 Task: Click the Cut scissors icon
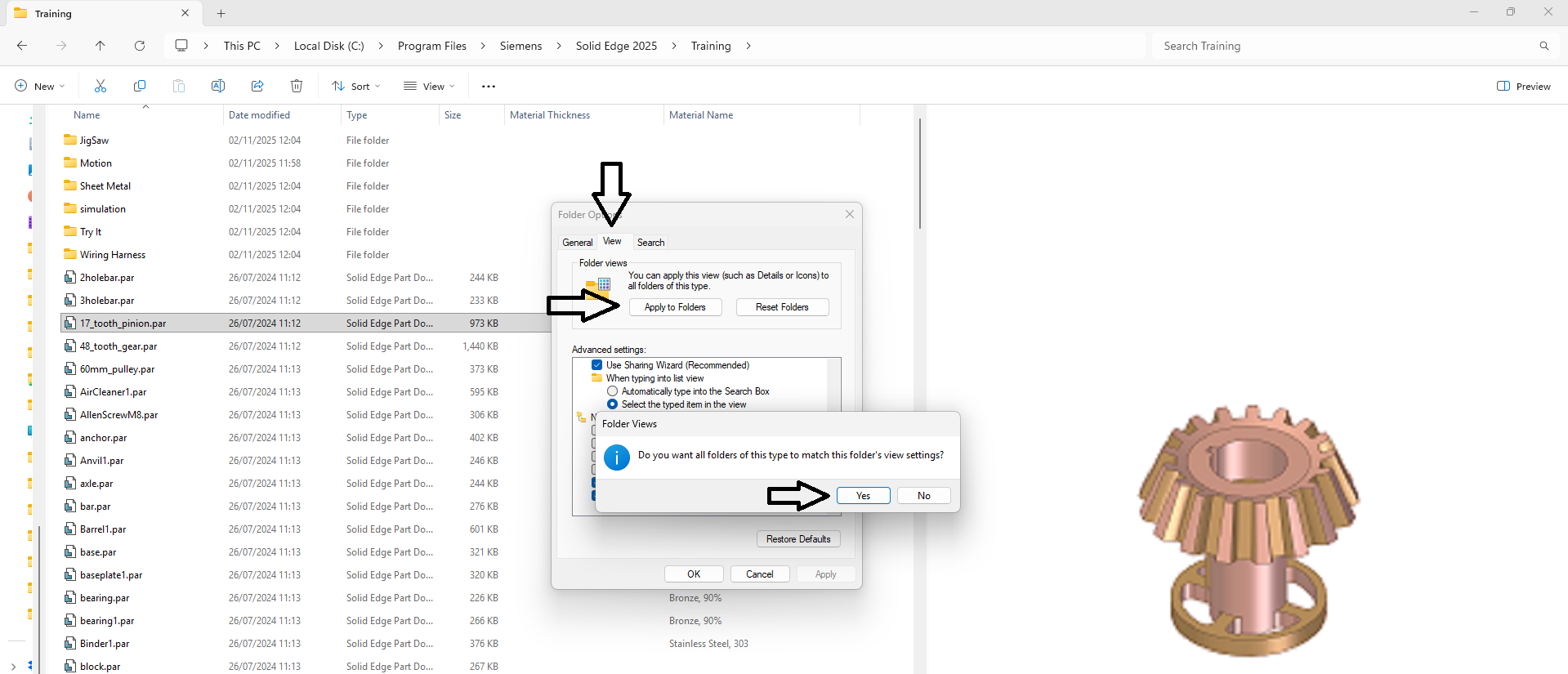tap(101, 86)
